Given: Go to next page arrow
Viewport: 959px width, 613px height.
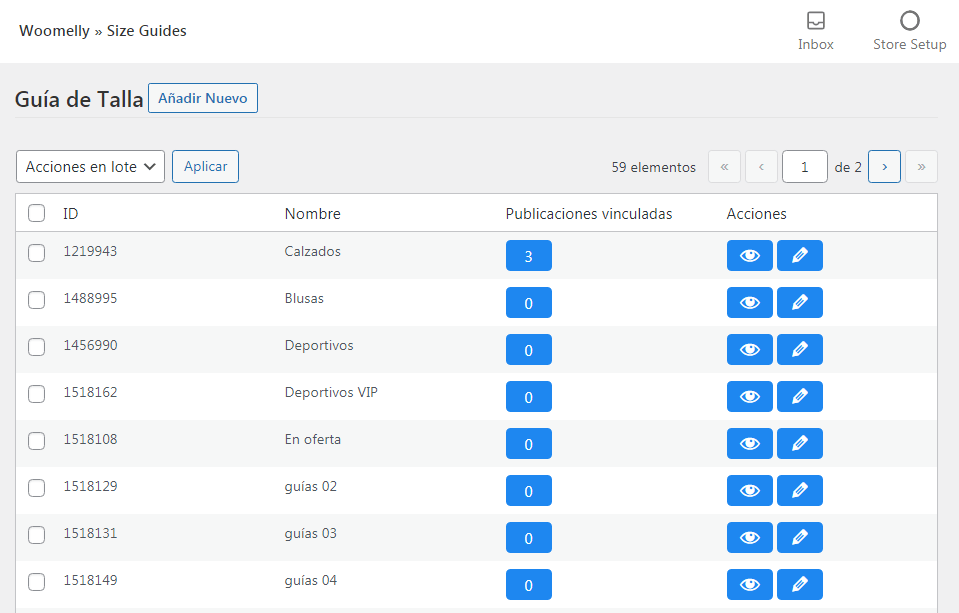Looking at the screenshot, I should pos(884,166).
